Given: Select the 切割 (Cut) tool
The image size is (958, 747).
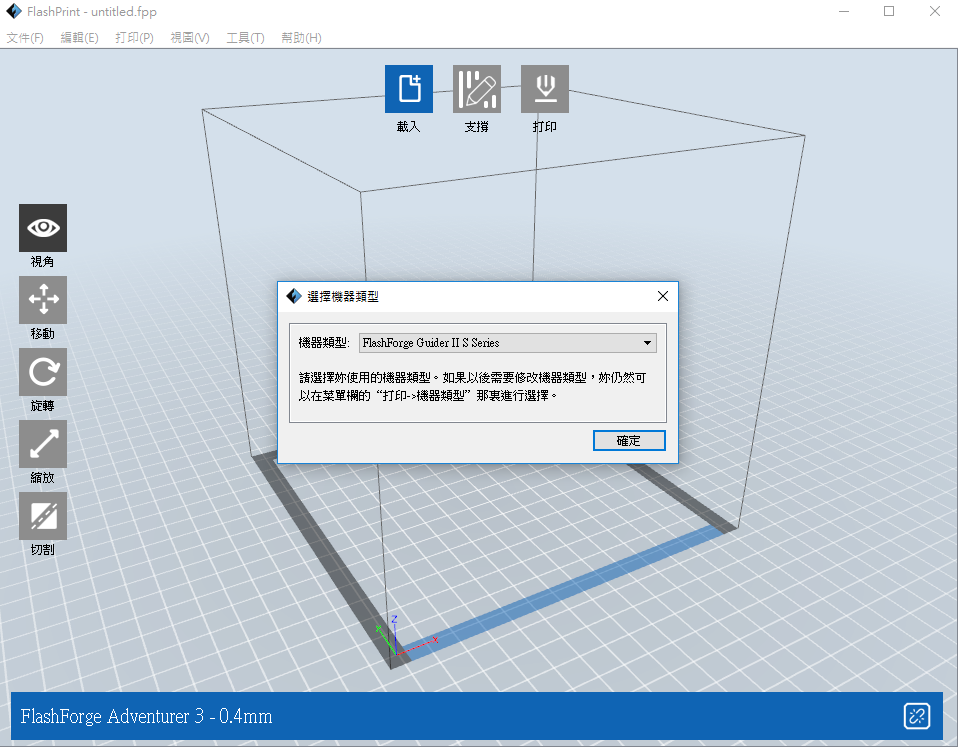Looking at the screenshot, I should pyautogui.click(x=43, y=516).
